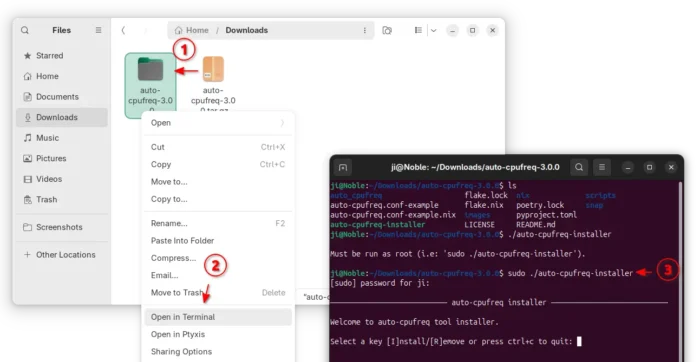Viewport: 700px width, 362px height.
Task: Click Home in the path bar
Action: 192,30
